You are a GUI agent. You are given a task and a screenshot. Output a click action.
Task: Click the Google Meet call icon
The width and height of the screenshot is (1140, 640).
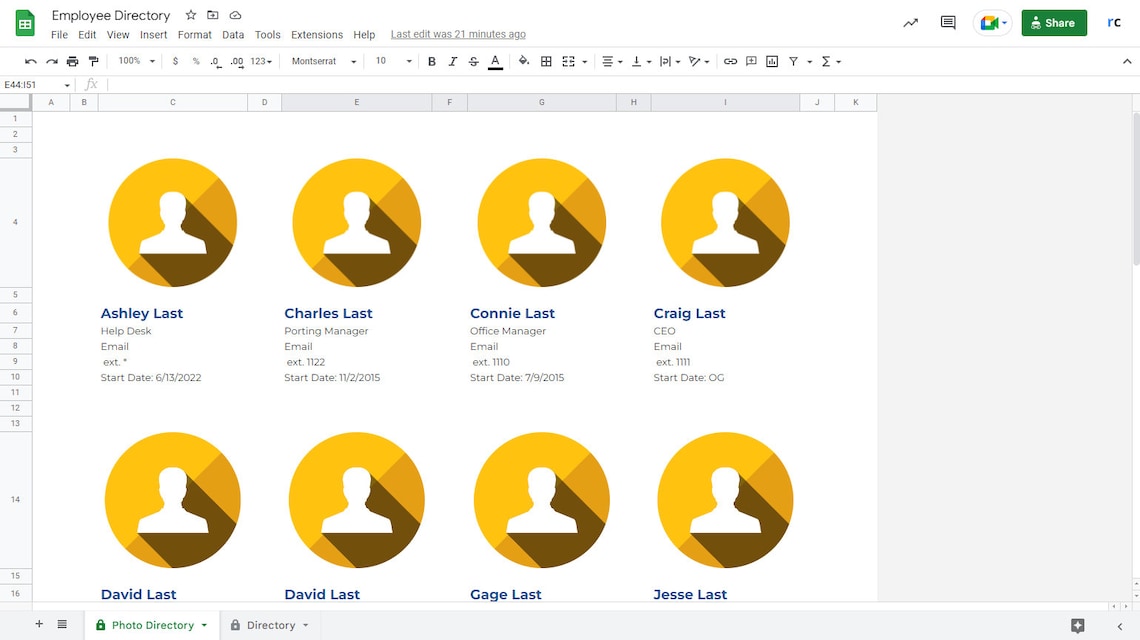pos(992,23)
